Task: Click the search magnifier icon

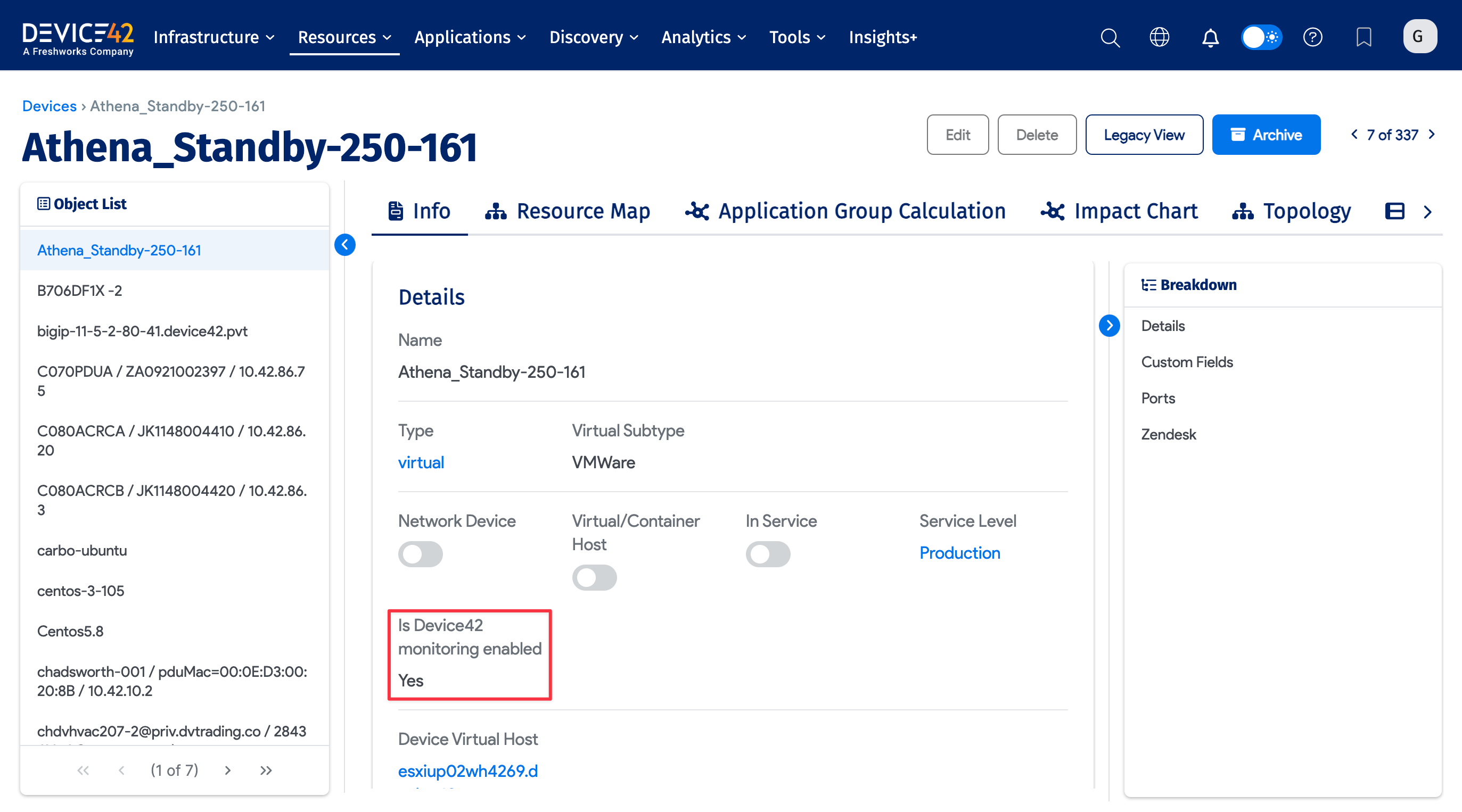Action: coord(1110,37)
